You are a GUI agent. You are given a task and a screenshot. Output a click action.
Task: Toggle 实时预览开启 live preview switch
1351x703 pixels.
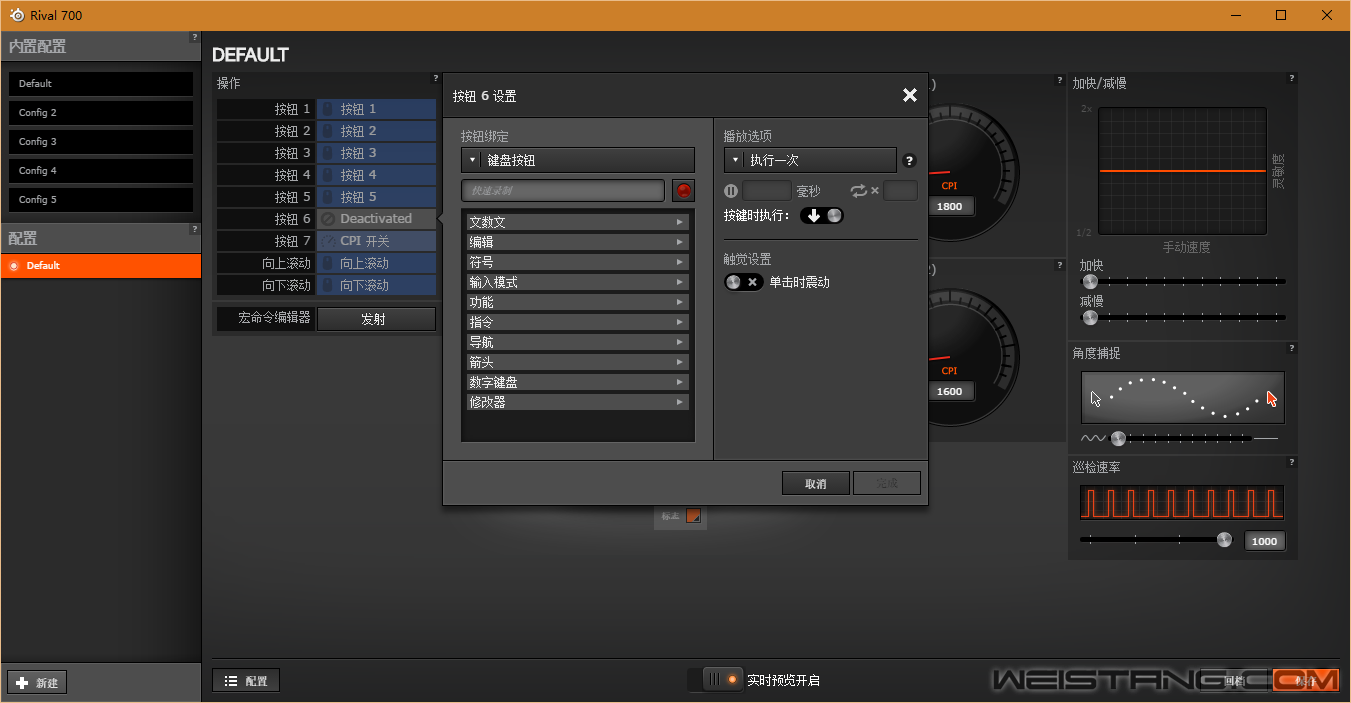[x=723, y=680]
